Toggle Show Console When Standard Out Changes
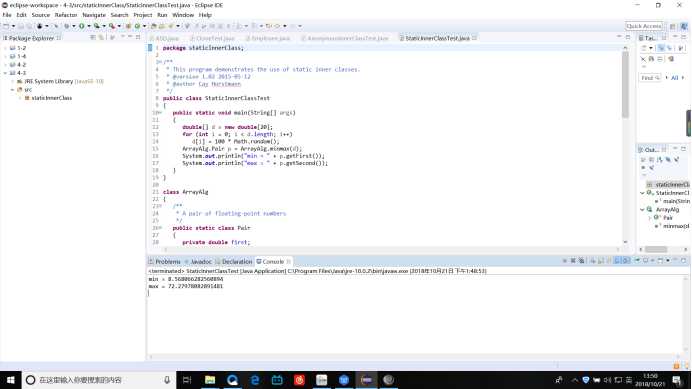692x389 pixels. 617,261
